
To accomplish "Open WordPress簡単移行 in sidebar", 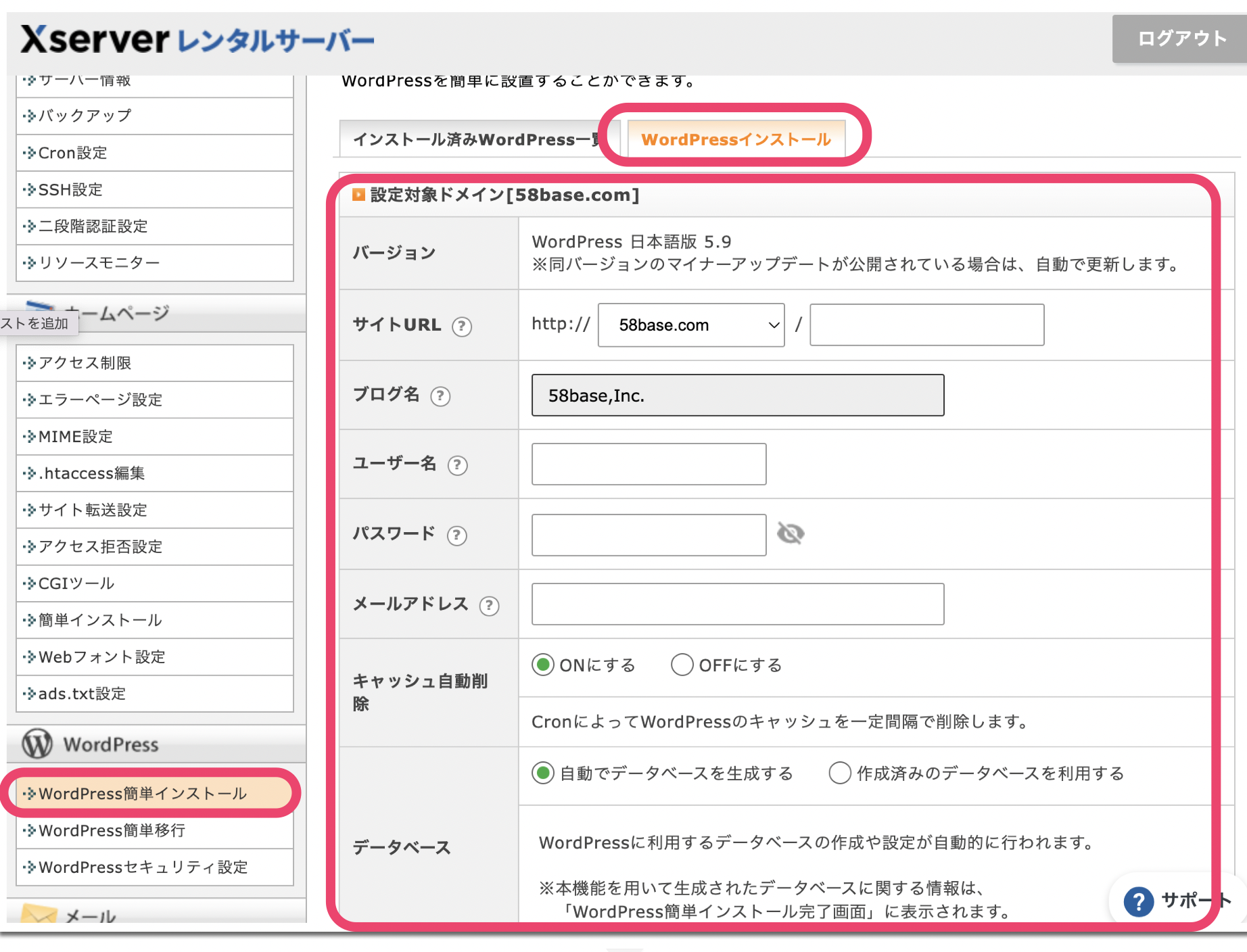I will coord(112,830).
